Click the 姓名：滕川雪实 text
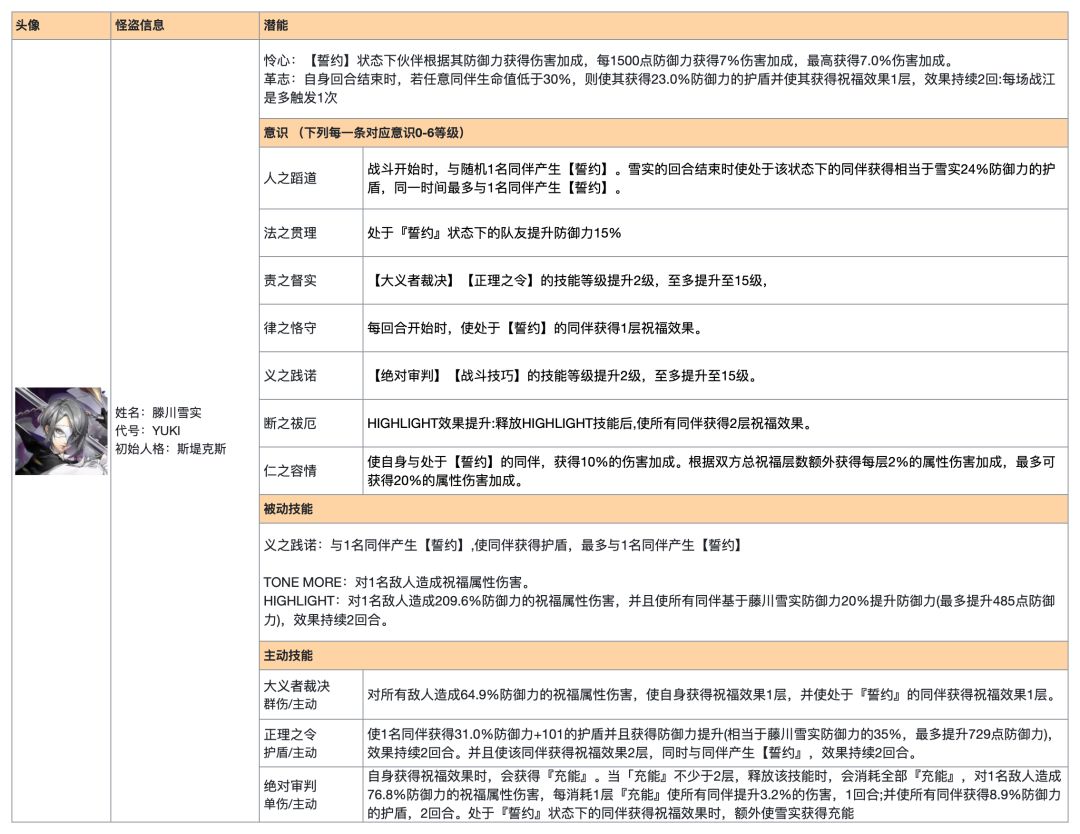The image size is (1080, 834). pyautogui.click(x=158, y=413)
